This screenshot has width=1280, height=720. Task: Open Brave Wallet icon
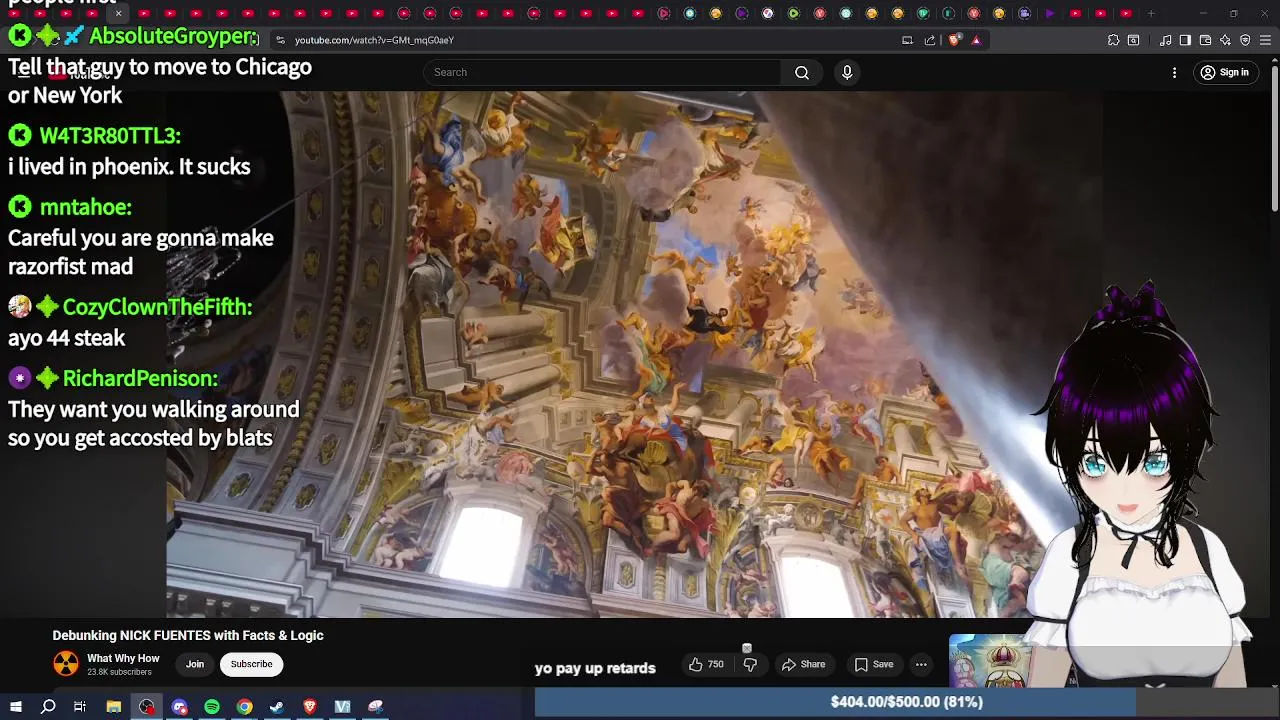(1205, 40)
